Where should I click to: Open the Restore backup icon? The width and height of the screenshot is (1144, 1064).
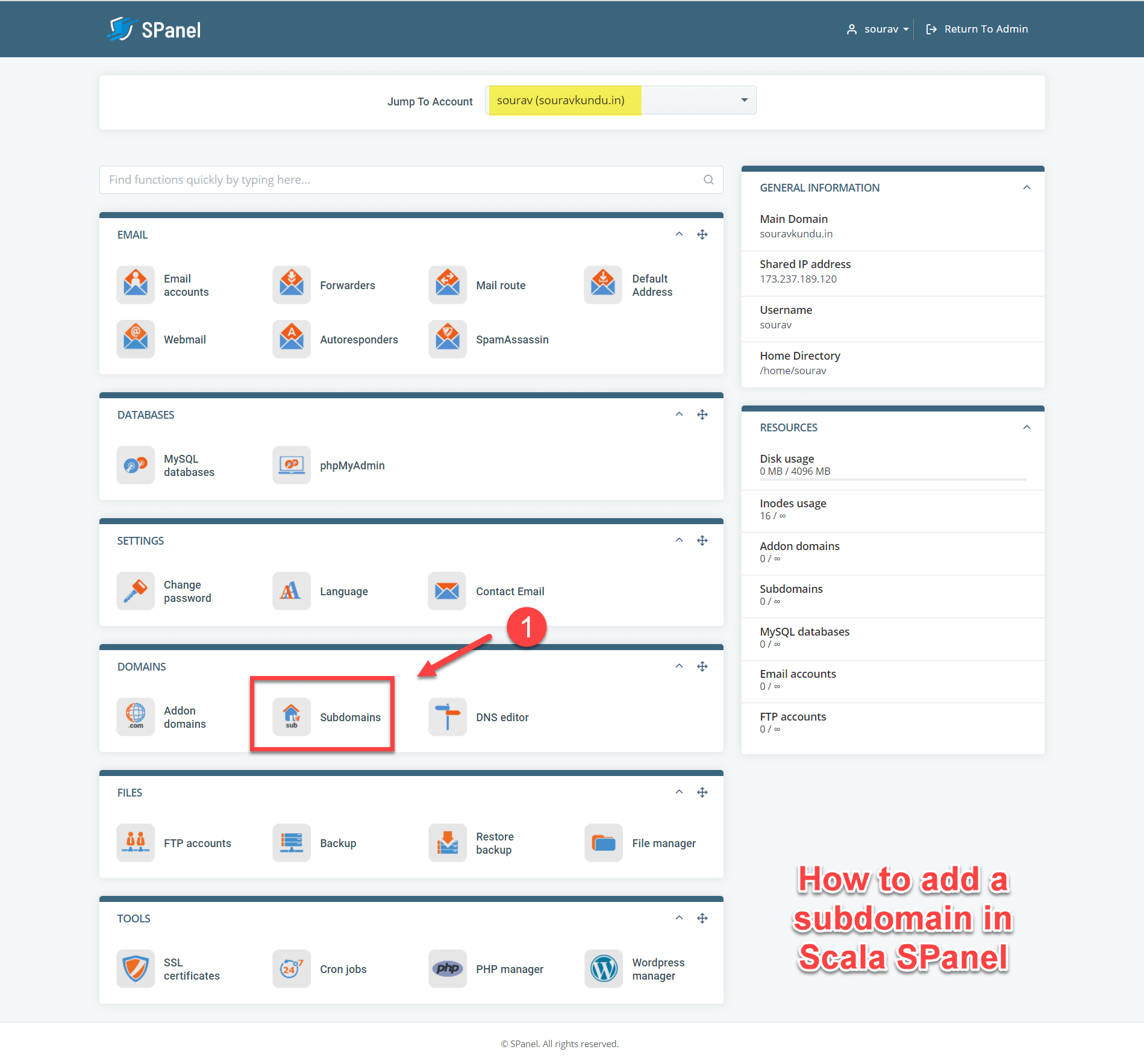[448, 843]
